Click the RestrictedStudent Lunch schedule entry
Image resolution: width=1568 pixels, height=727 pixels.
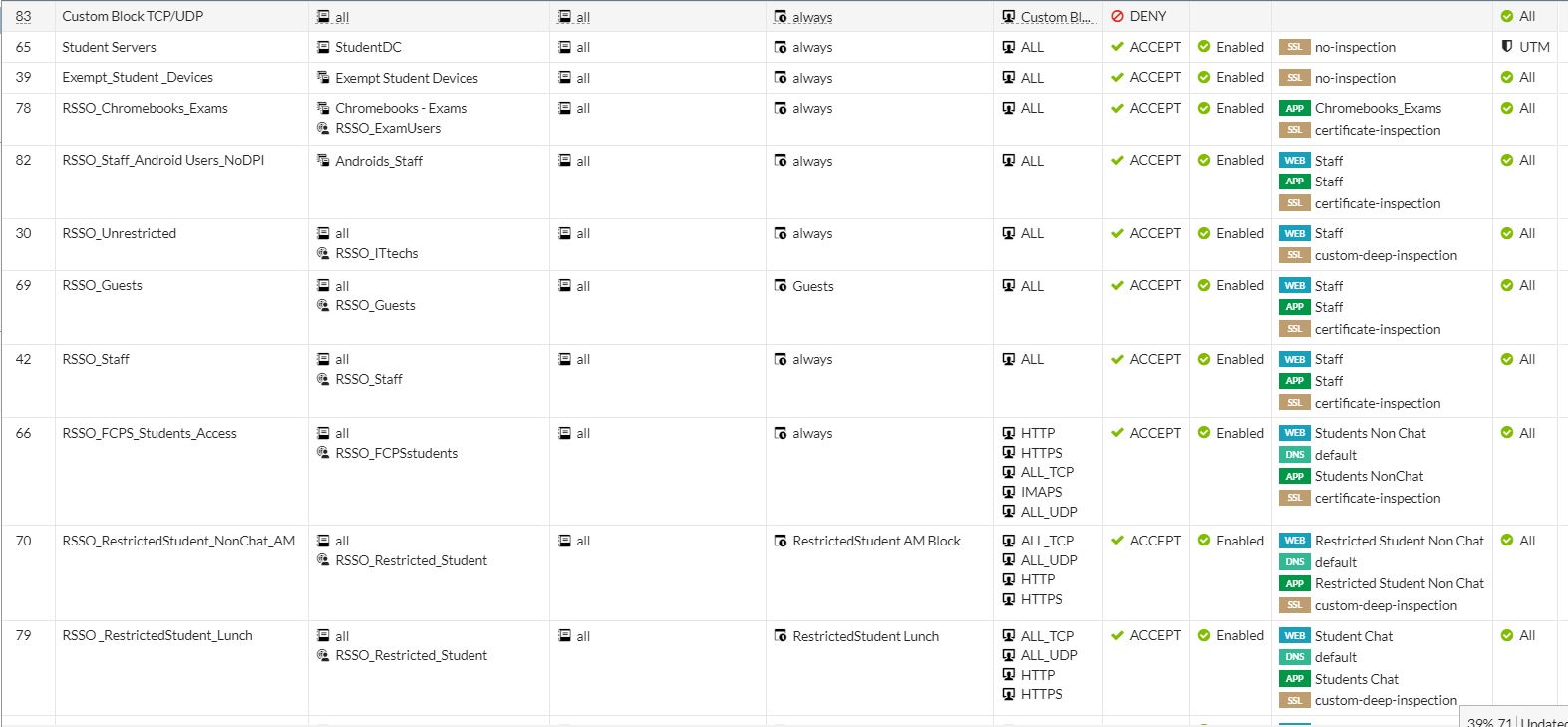[x=864, y=636]
